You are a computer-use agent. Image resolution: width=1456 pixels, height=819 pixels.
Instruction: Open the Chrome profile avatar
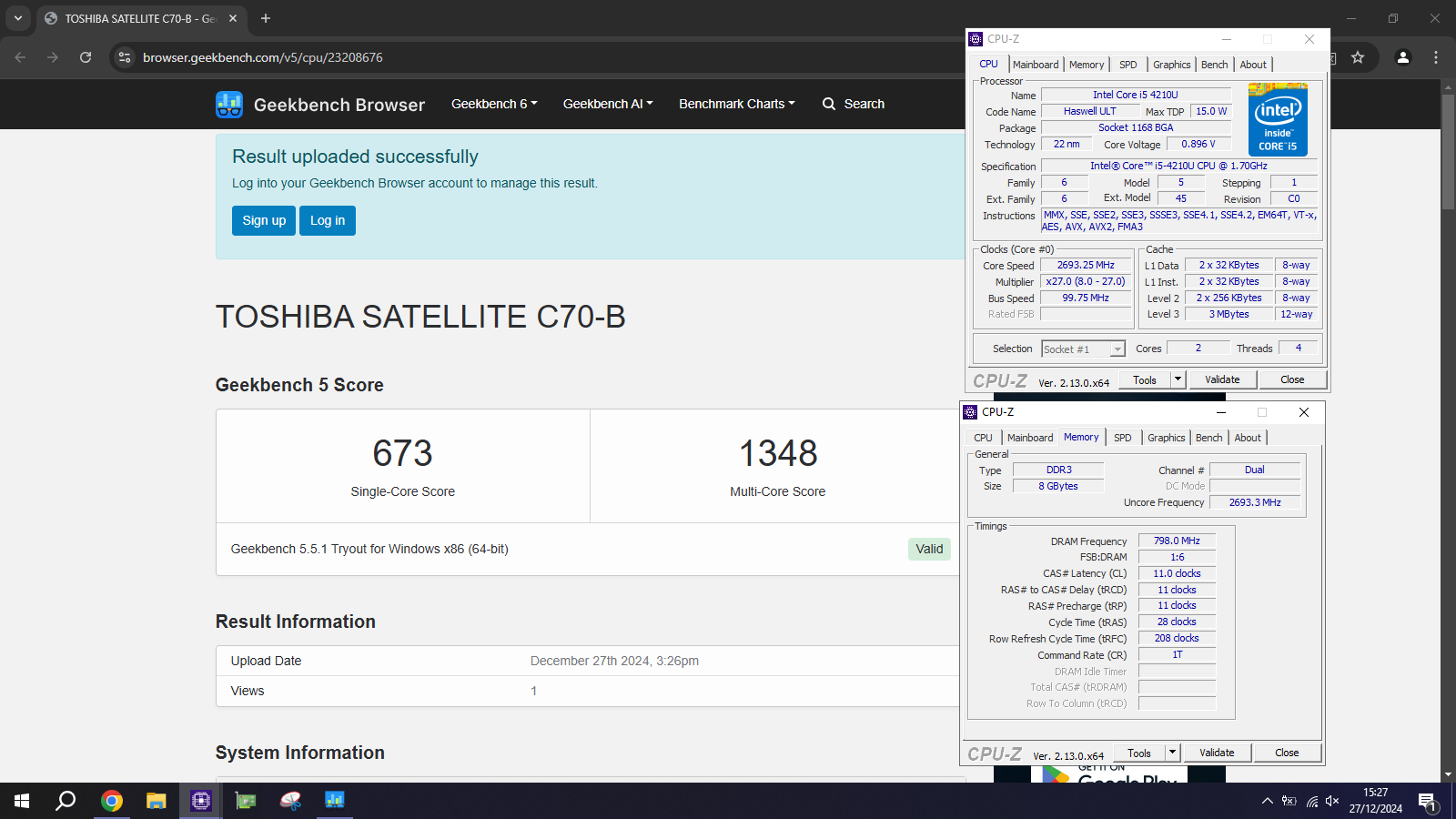coord(1403,57)
